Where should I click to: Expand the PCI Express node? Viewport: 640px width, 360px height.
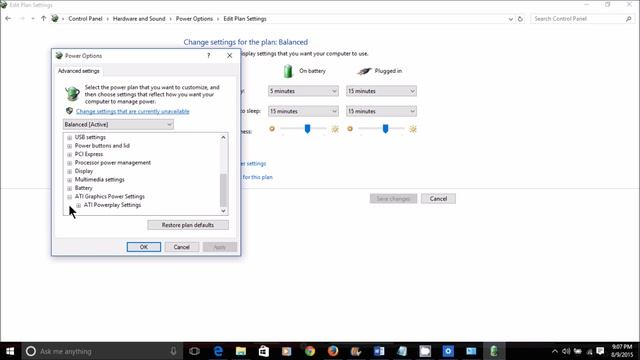[x=69, y=155]
